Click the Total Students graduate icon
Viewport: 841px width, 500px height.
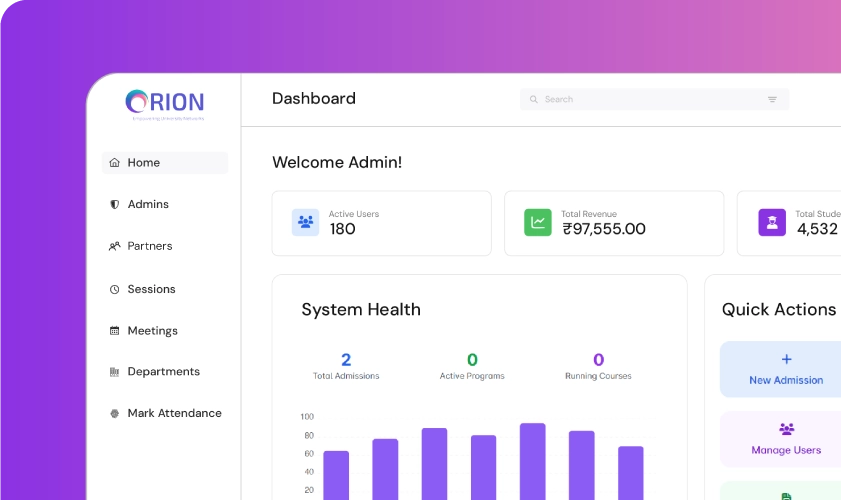coord(771,222)
